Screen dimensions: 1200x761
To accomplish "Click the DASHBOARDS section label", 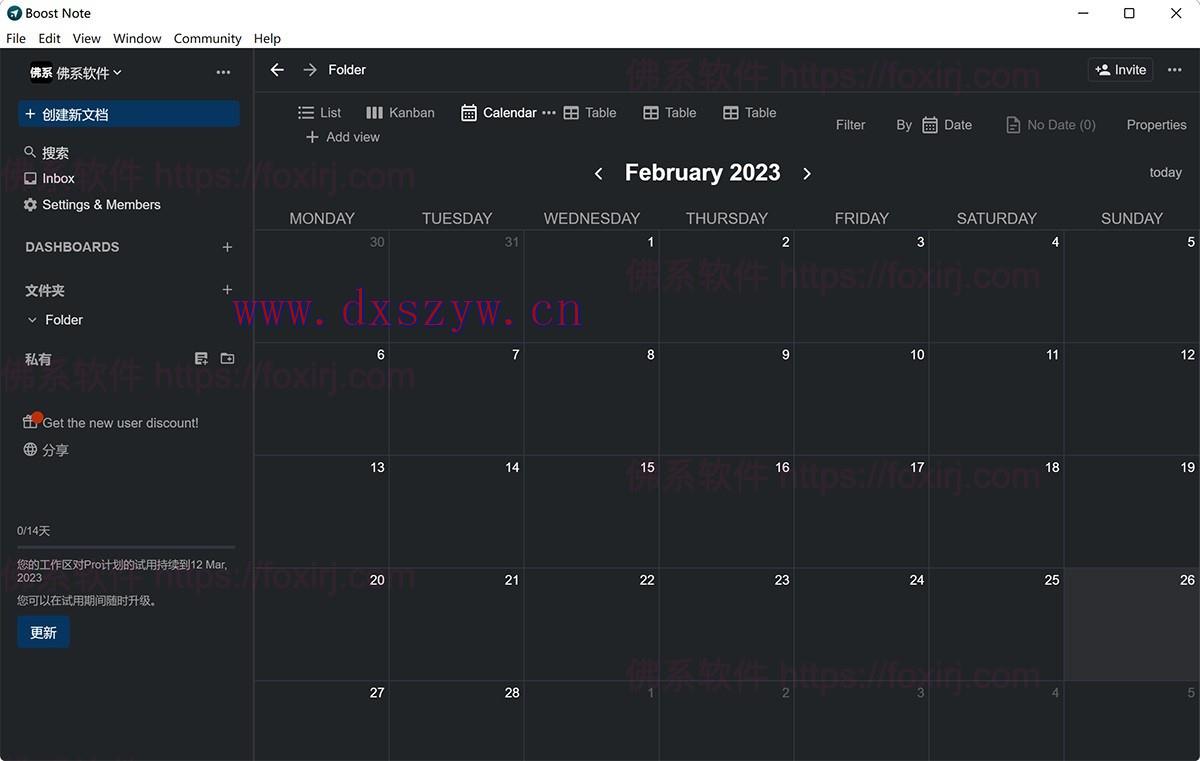I will (72, 247).
